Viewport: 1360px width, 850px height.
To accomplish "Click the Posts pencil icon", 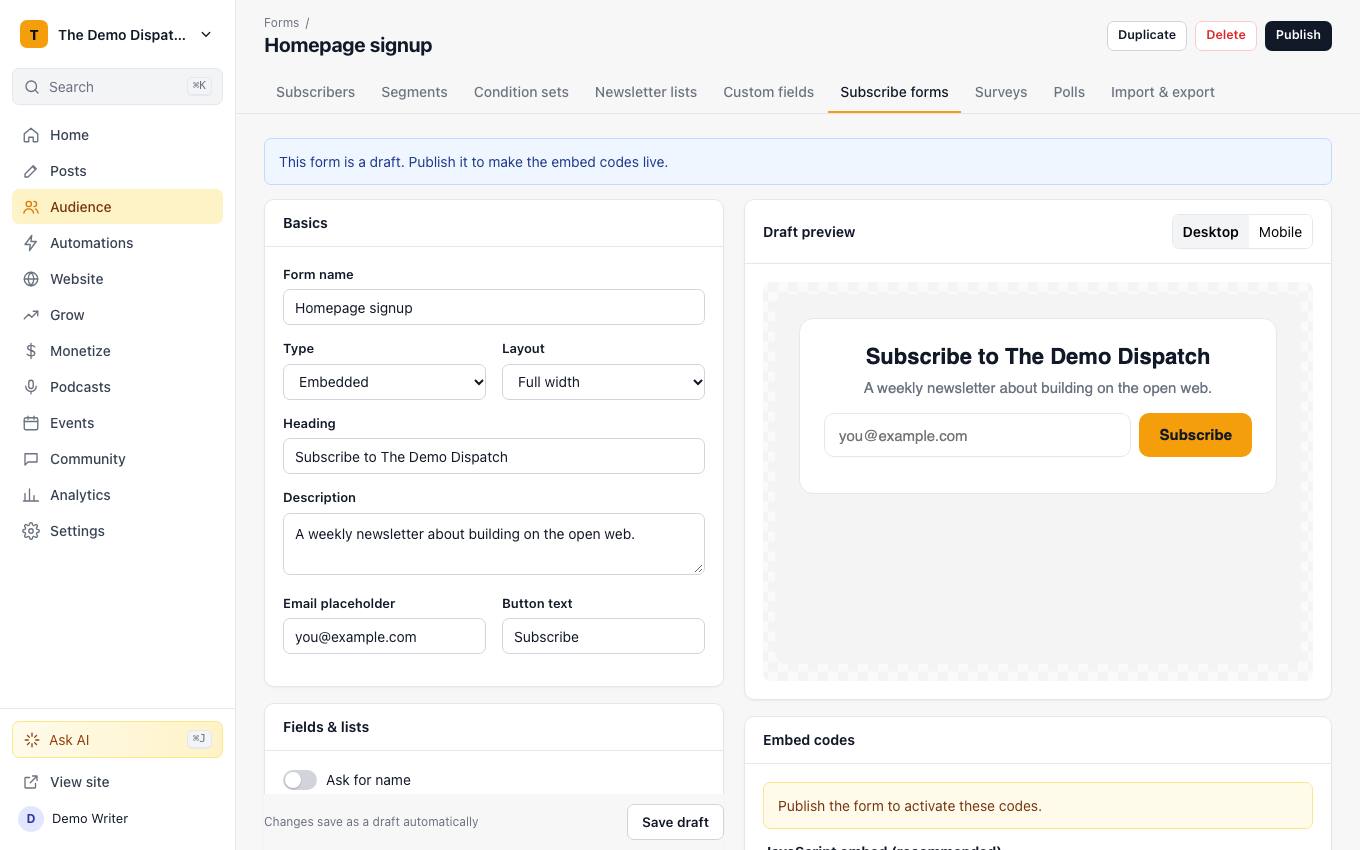I will pyautogui.click(x=31, y=171).
